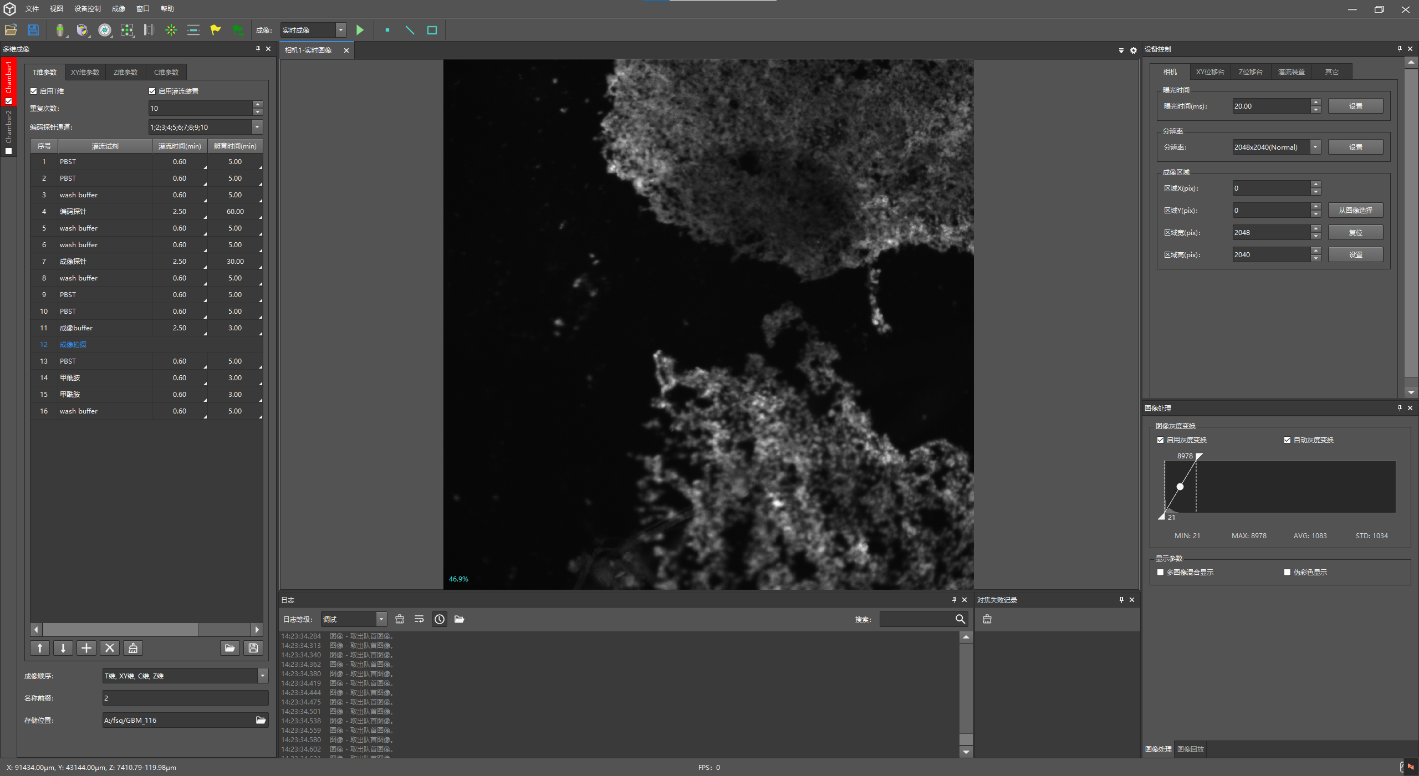Click the green play start-imaging button
The height and width of the screenshot is (776, 1419).
[360, 30]
